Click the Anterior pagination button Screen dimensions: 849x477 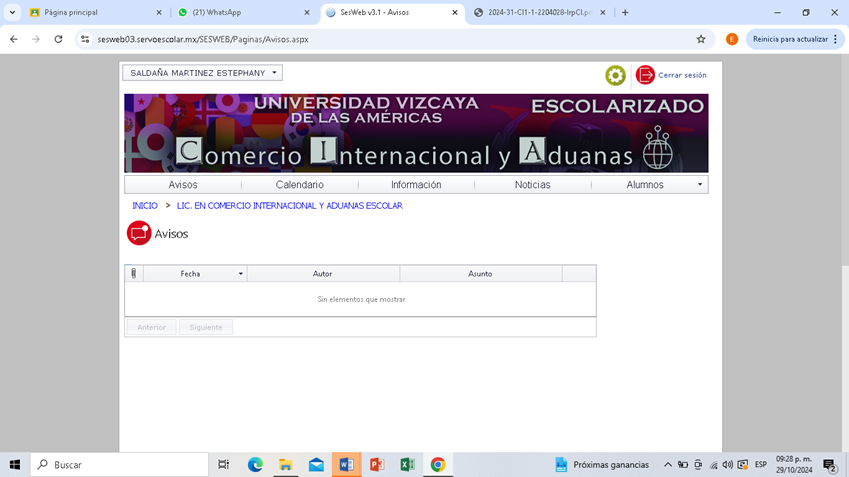coord(152,327)
